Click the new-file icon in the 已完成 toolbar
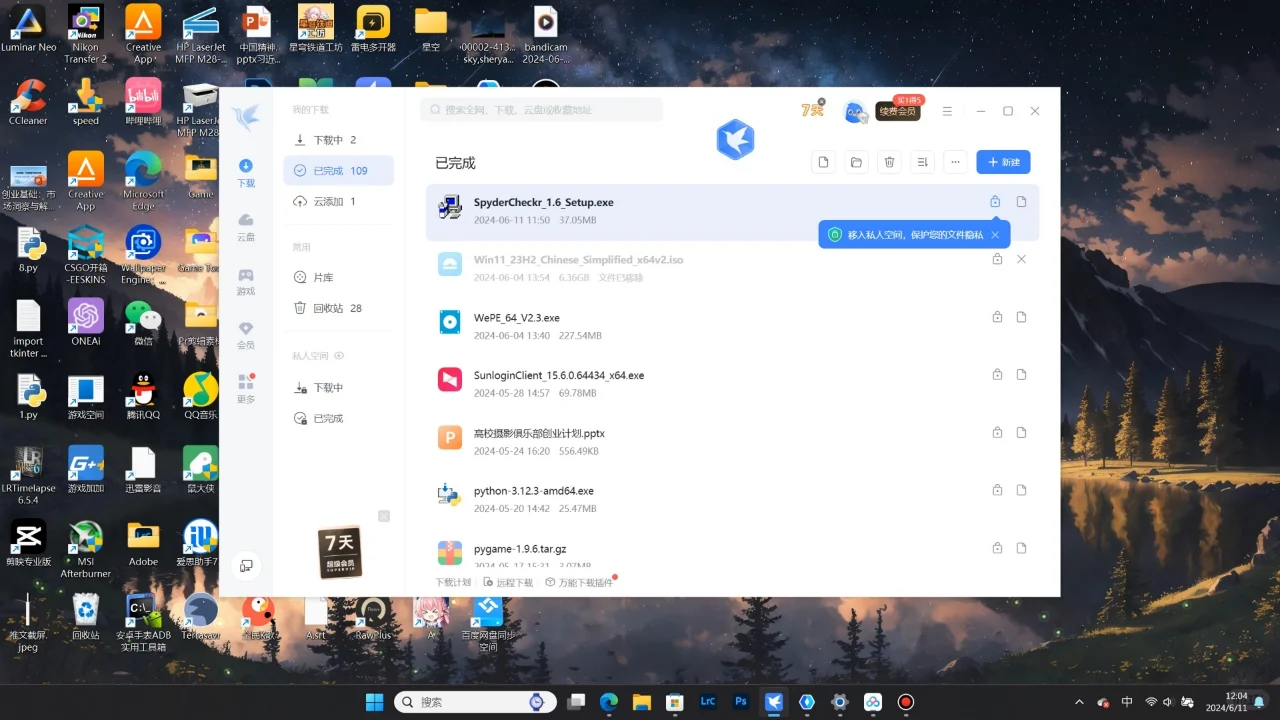This screenshot has height=720, width=1280. pos(823,162)
